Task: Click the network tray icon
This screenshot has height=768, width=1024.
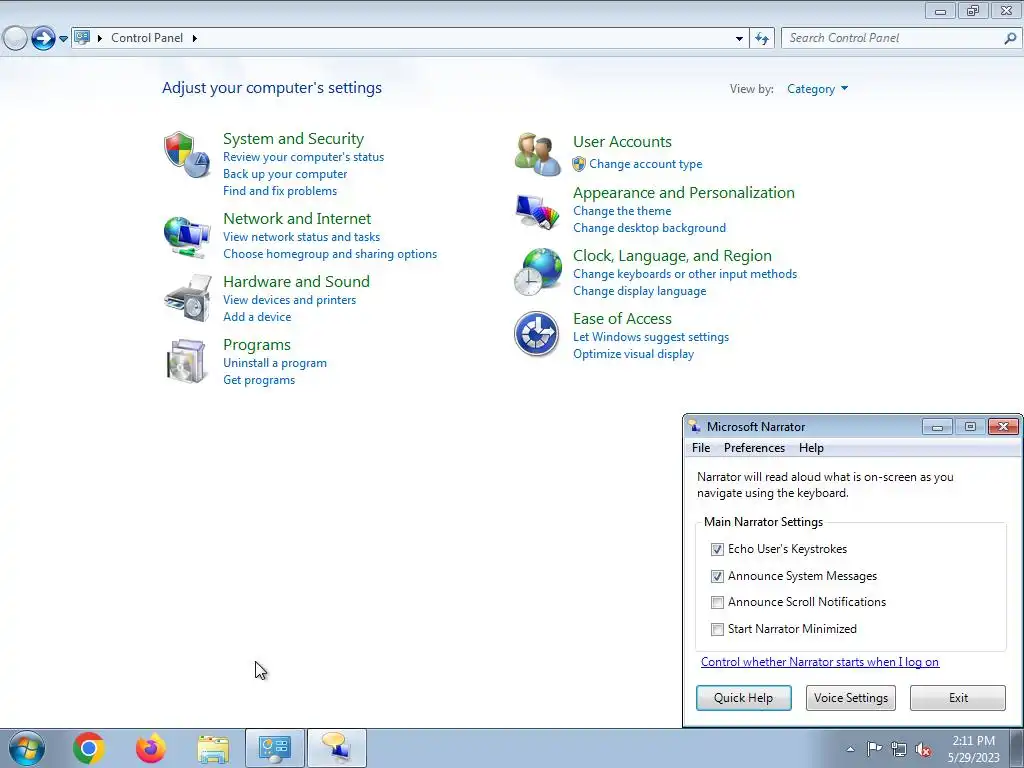Action: coord(899,749)
